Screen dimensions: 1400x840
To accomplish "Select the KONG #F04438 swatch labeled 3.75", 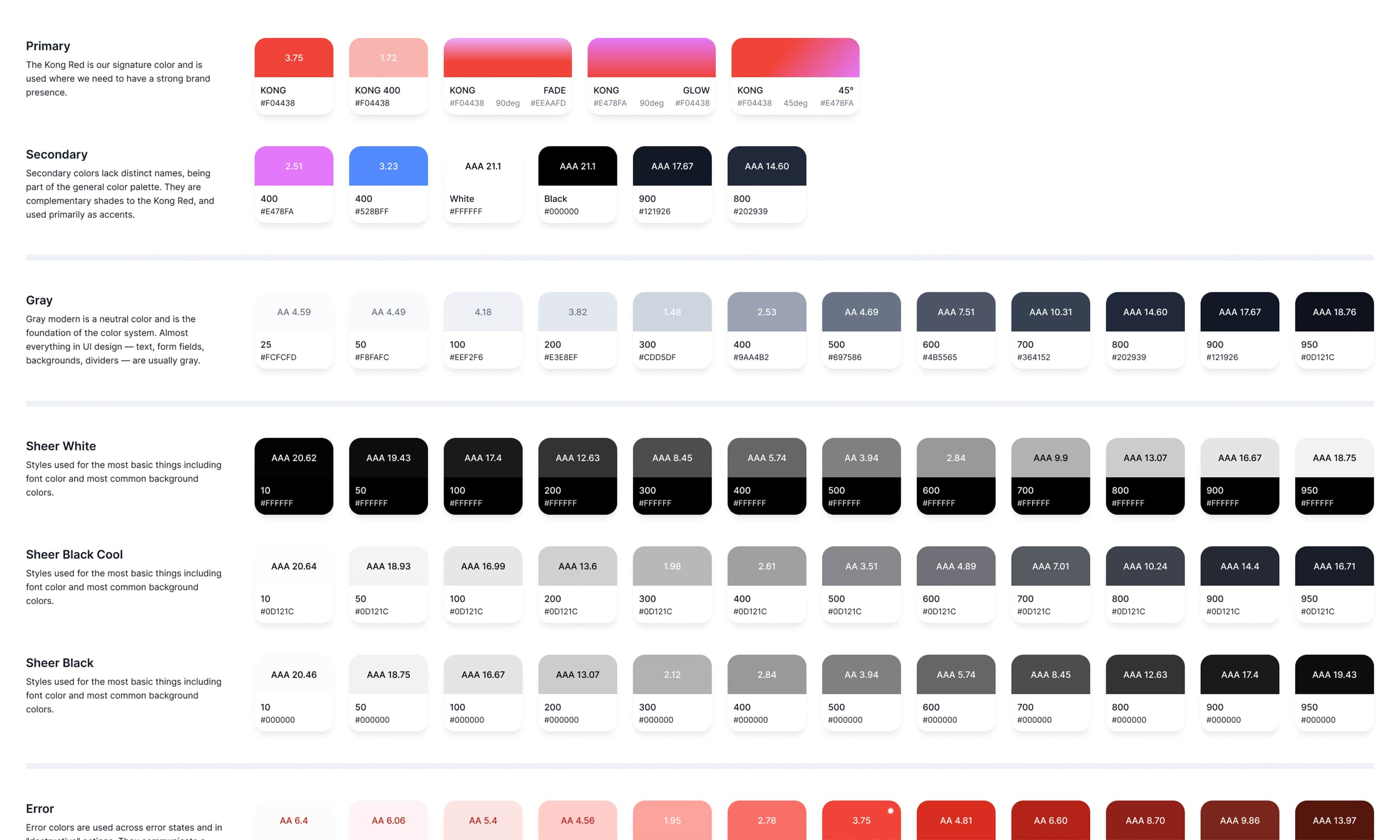I will (294, 76).
